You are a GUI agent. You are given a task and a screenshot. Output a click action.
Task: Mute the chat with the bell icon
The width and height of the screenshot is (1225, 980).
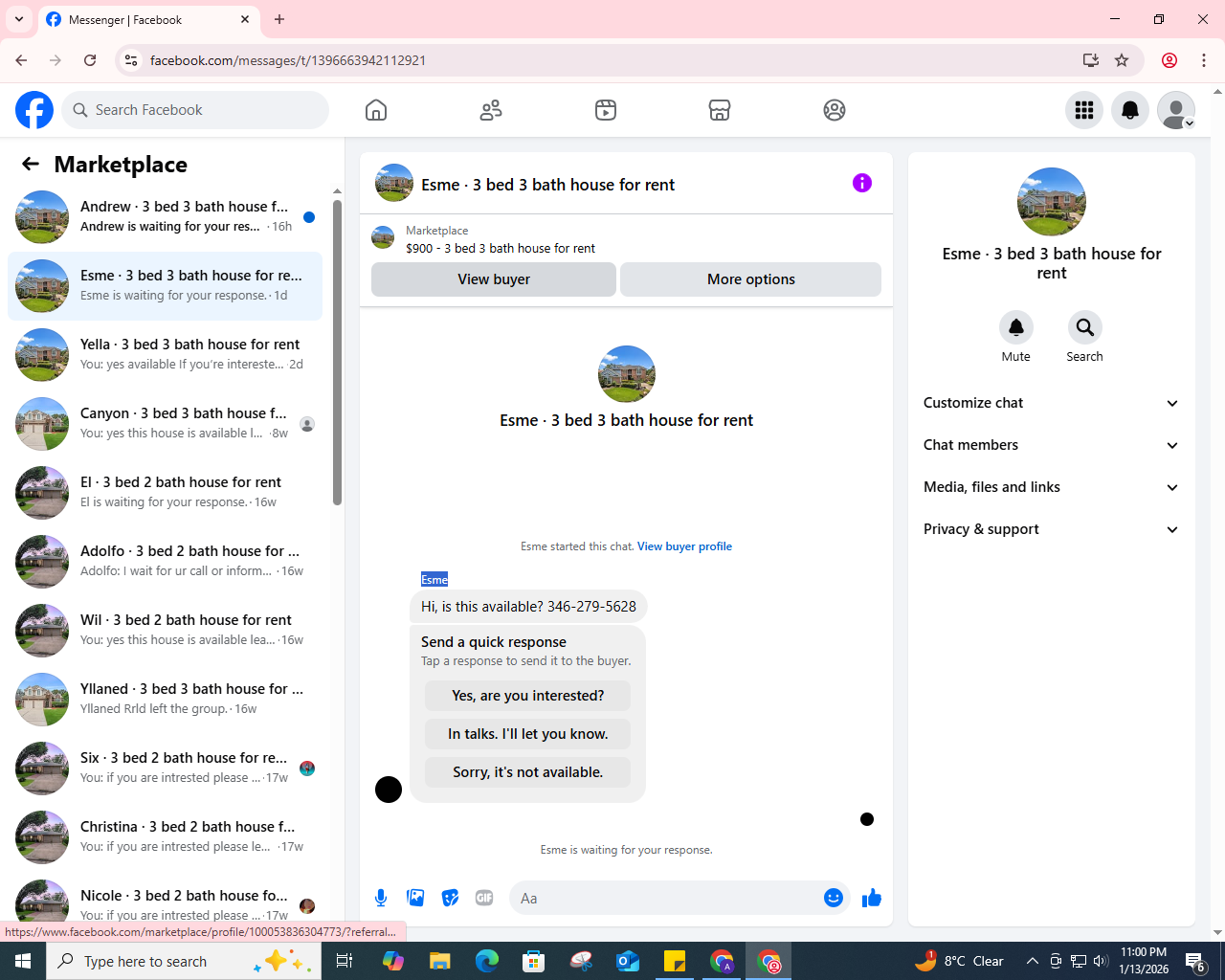1016,327
